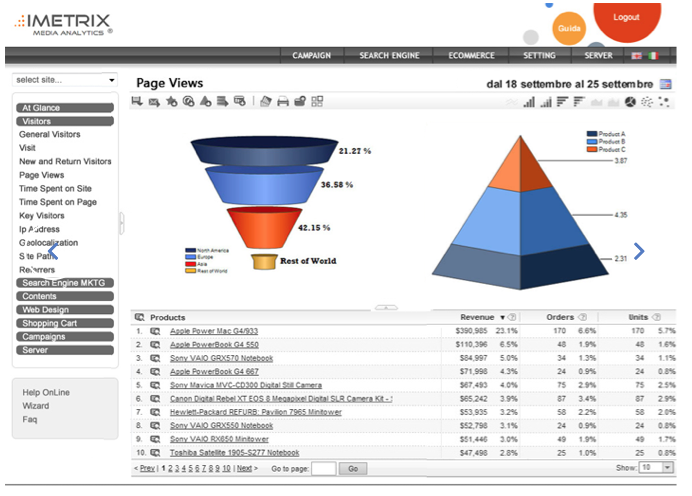The image size is (692, 496).
Task: Click row icon beside Apple Power Mac G4/933
Action: point(155,330)
